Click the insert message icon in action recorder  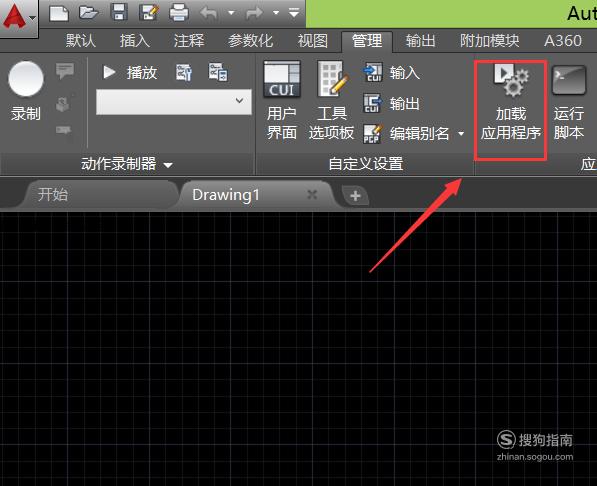65,71
